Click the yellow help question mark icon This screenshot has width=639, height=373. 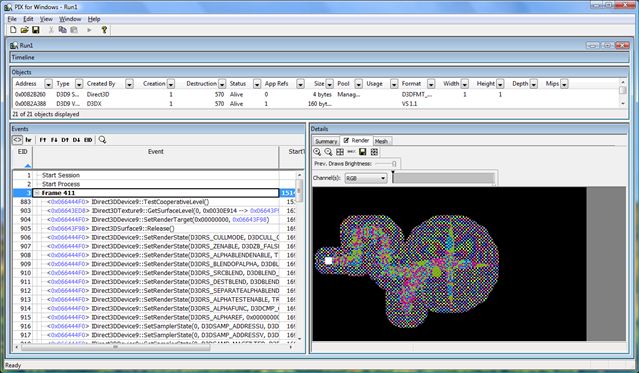click(x=104, y=30)
